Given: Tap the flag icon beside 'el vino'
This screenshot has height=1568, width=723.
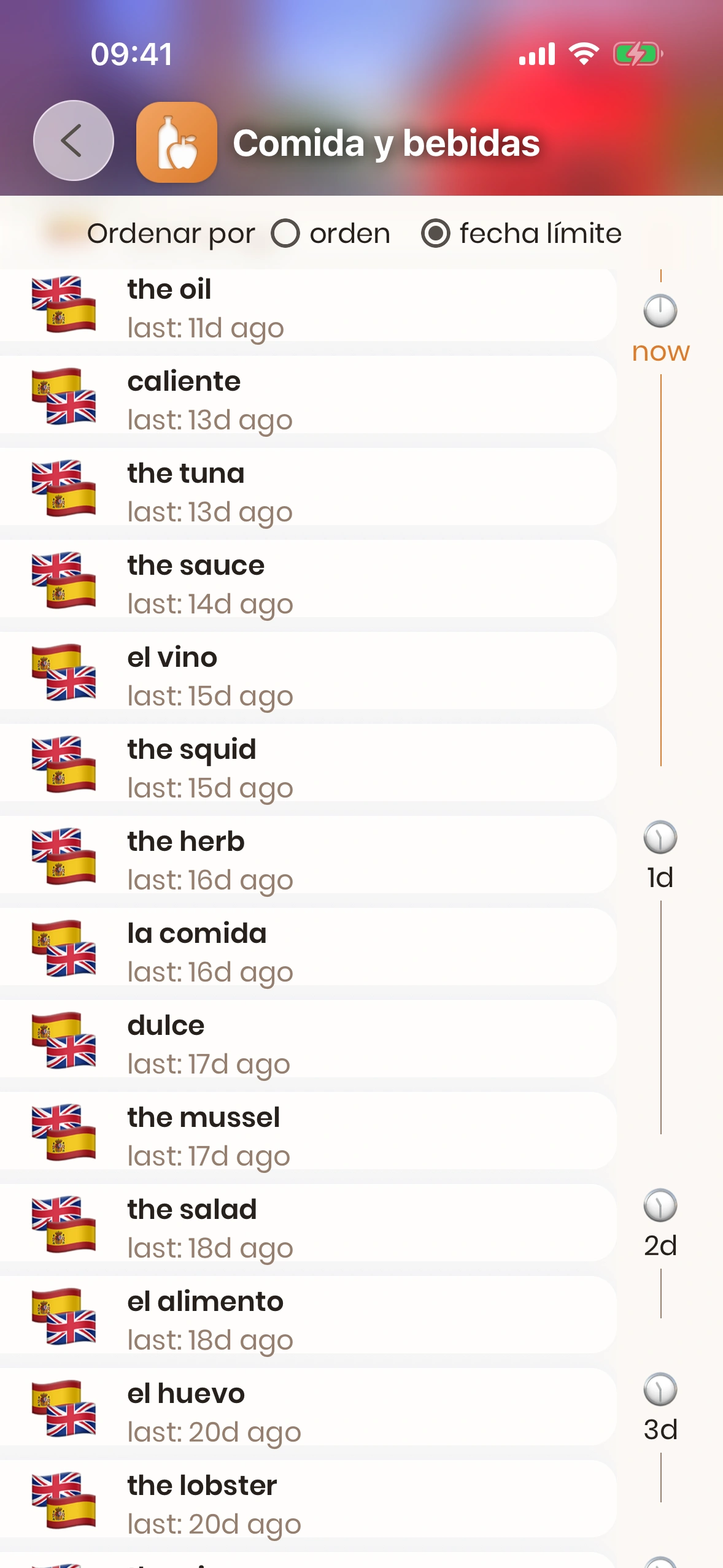Looking at the screenshot, I should pos(64,672).
